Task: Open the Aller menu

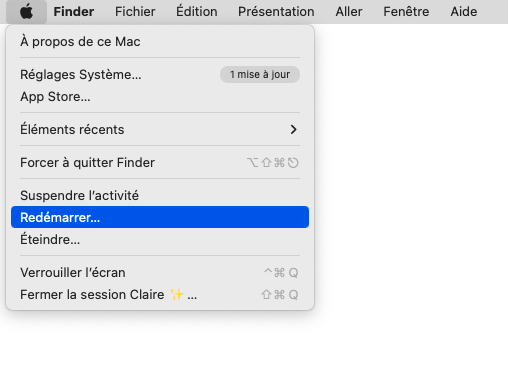Action: tap(349, 12)
